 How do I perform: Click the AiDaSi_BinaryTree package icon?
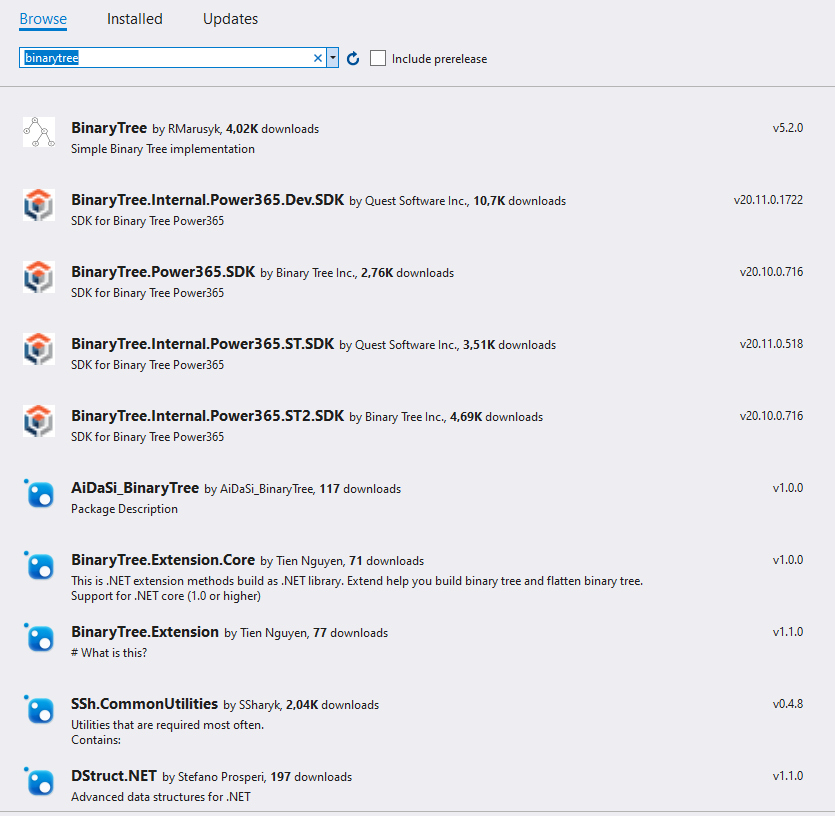point(39,493)
